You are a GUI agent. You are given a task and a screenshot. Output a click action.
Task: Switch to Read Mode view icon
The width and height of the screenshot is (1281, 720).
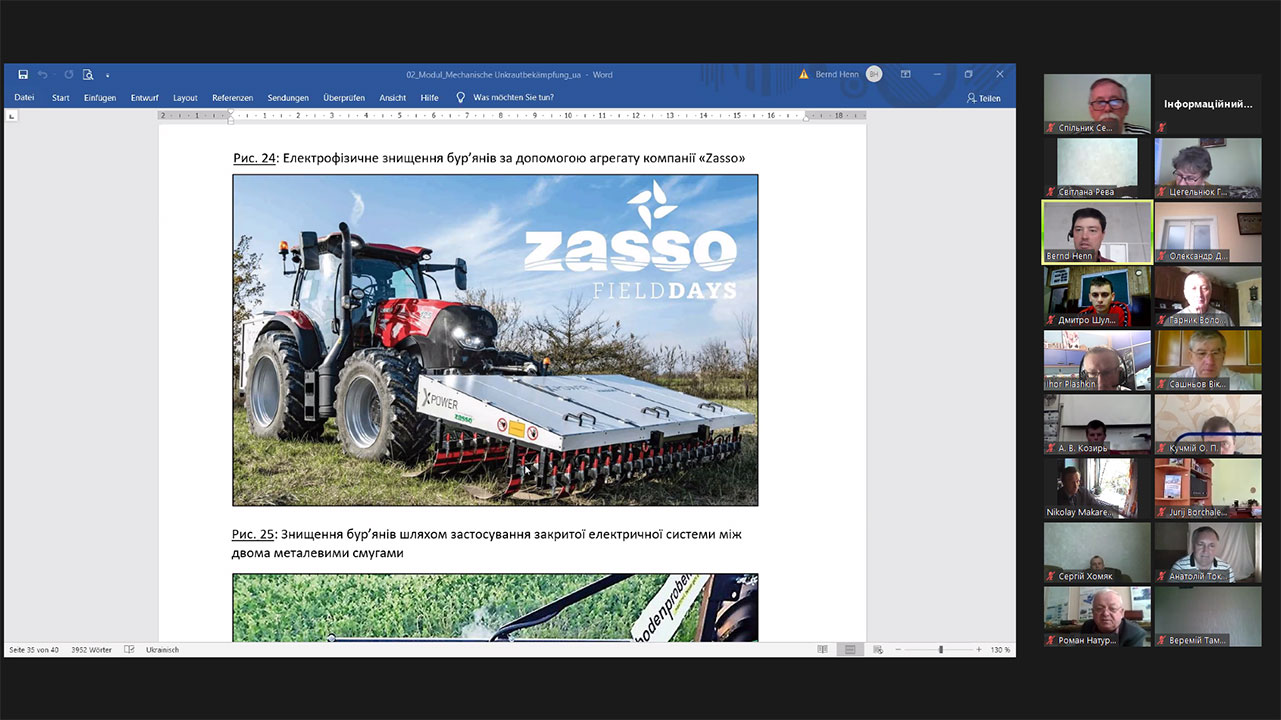[x=822, y=650]
